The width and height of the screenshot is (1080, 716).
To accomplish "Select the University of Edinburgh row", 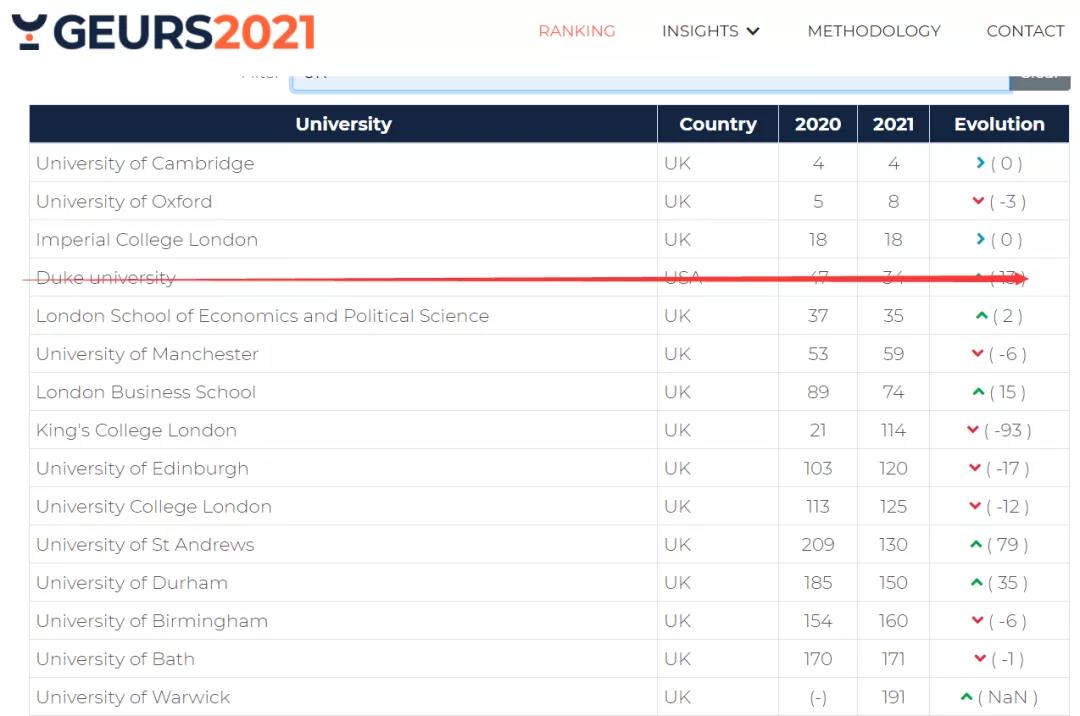I will pos(142,468).
